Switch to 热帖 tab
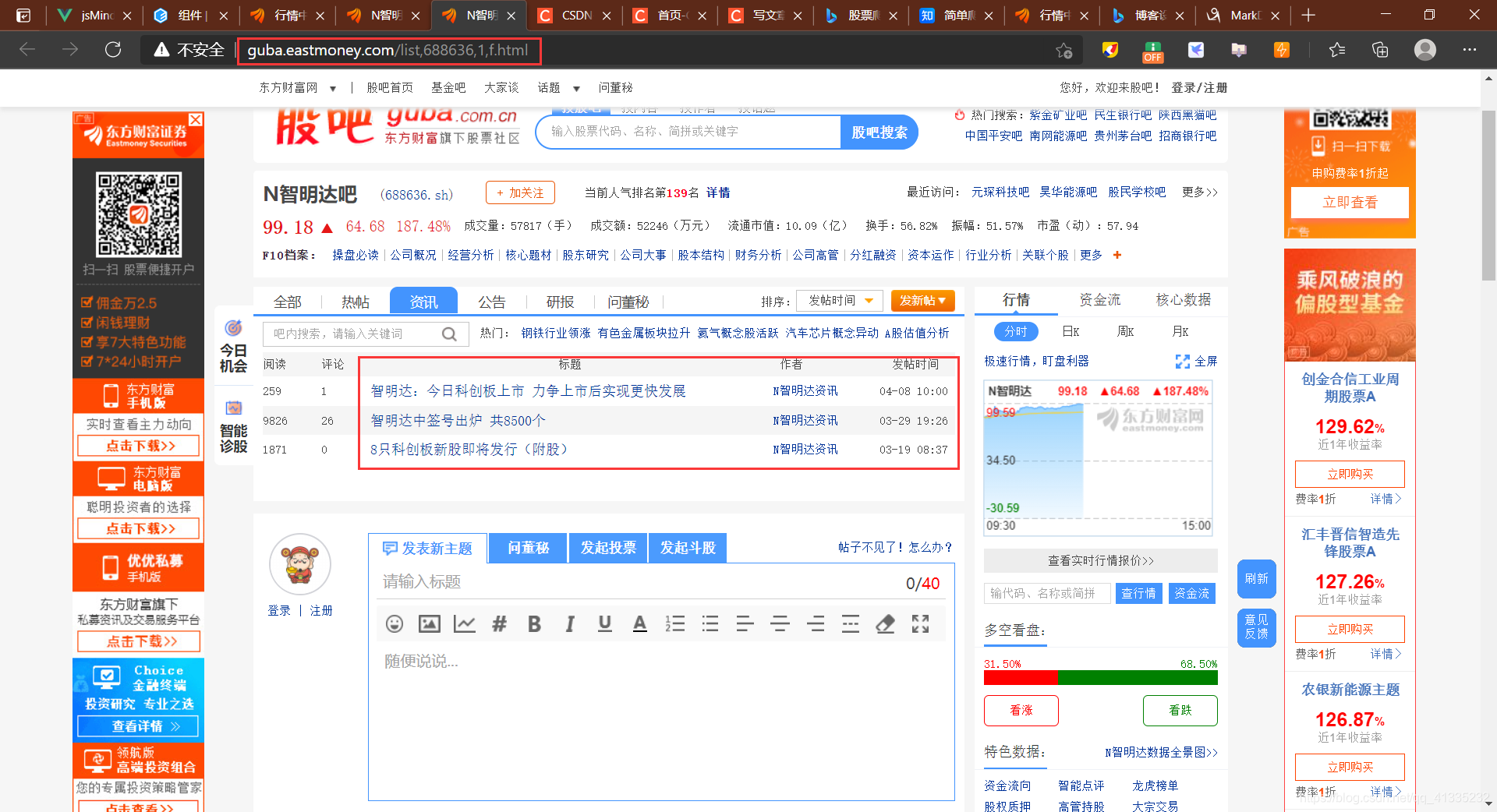 click(356, 302)
